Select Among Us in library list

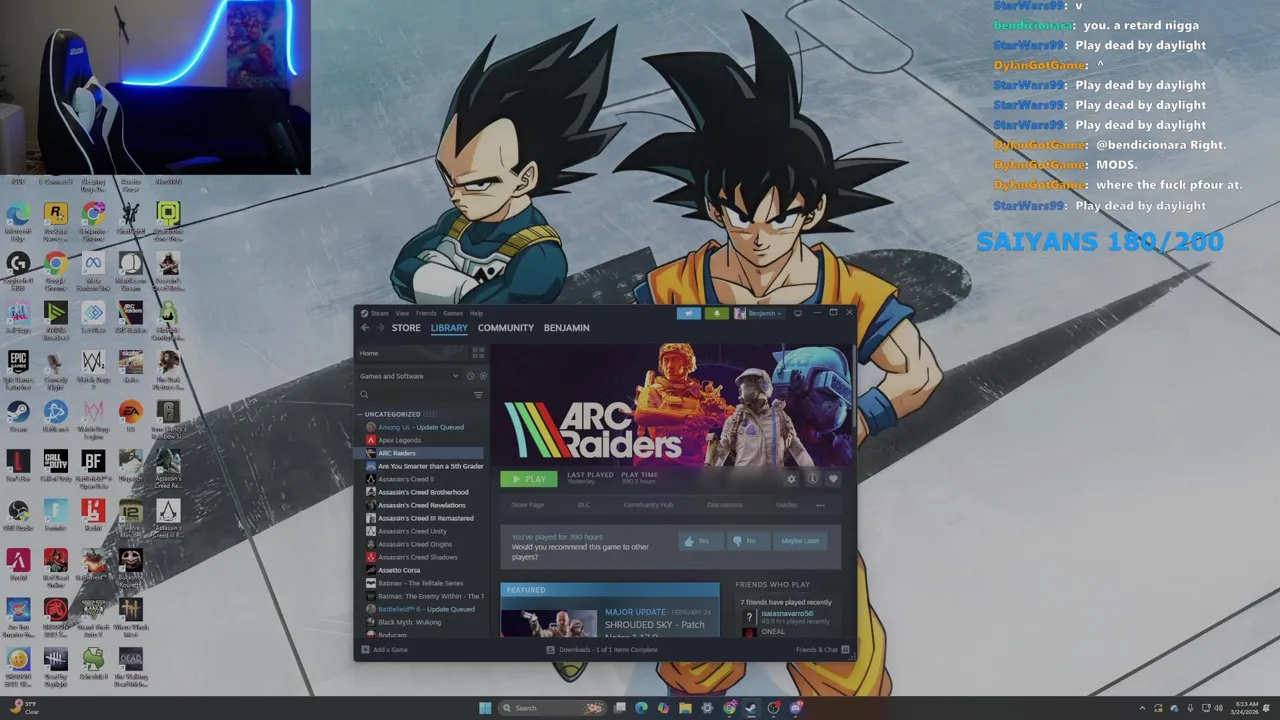[x=420, y=427]
